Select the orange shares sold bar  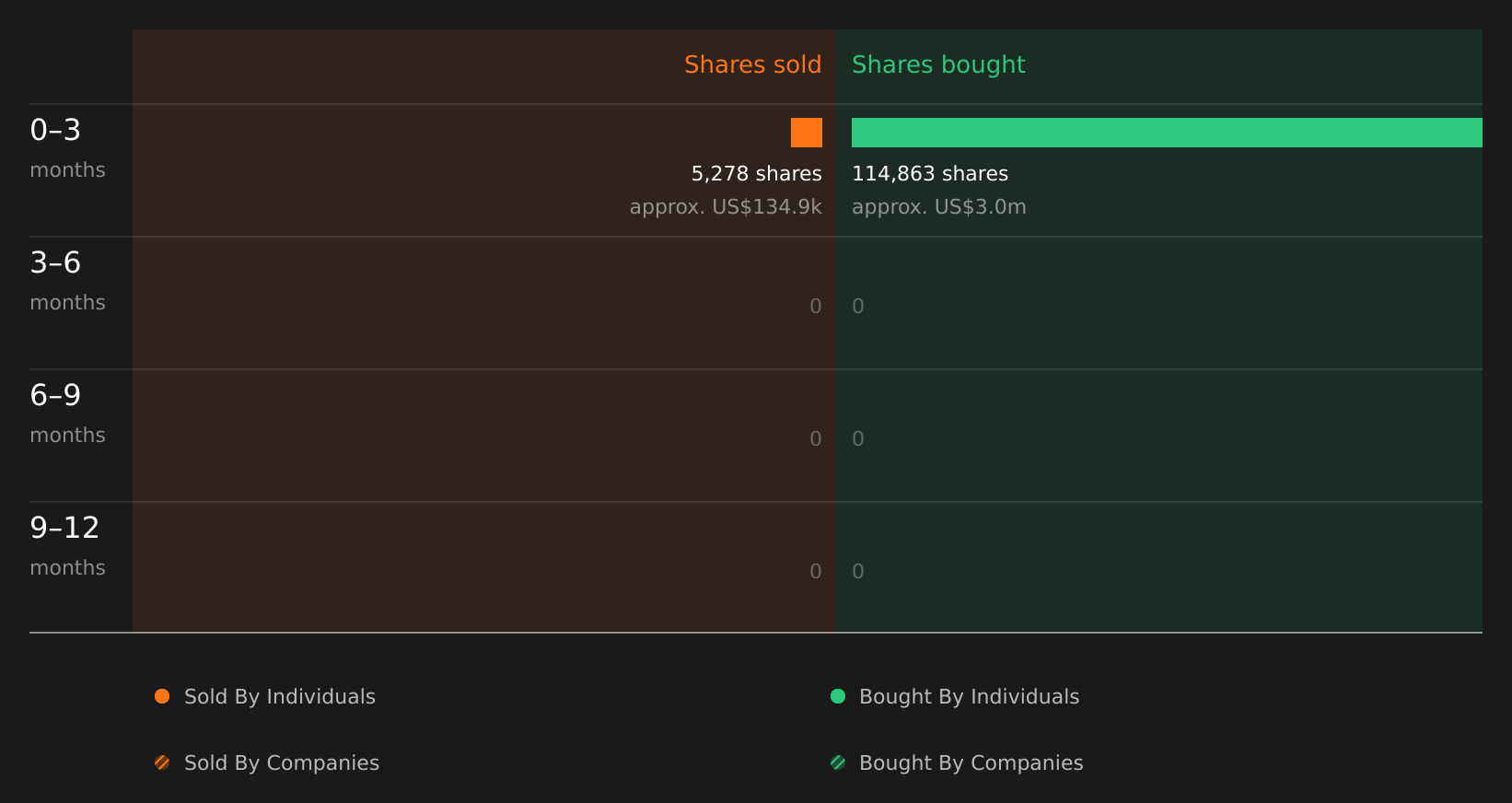tap(807, 133)
